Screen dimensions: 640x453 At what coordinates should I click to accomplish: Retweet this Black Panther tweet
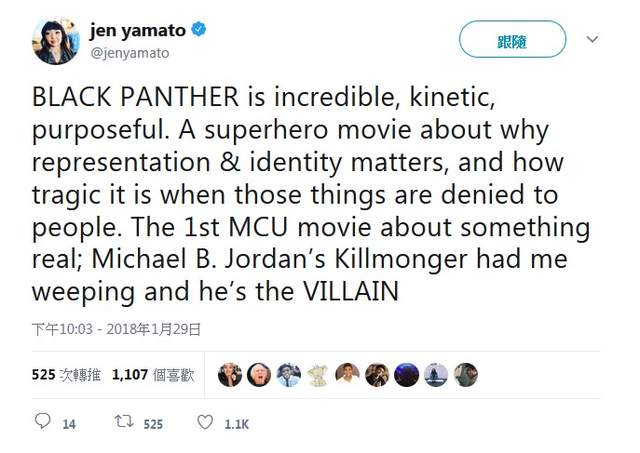pos(124,423)
